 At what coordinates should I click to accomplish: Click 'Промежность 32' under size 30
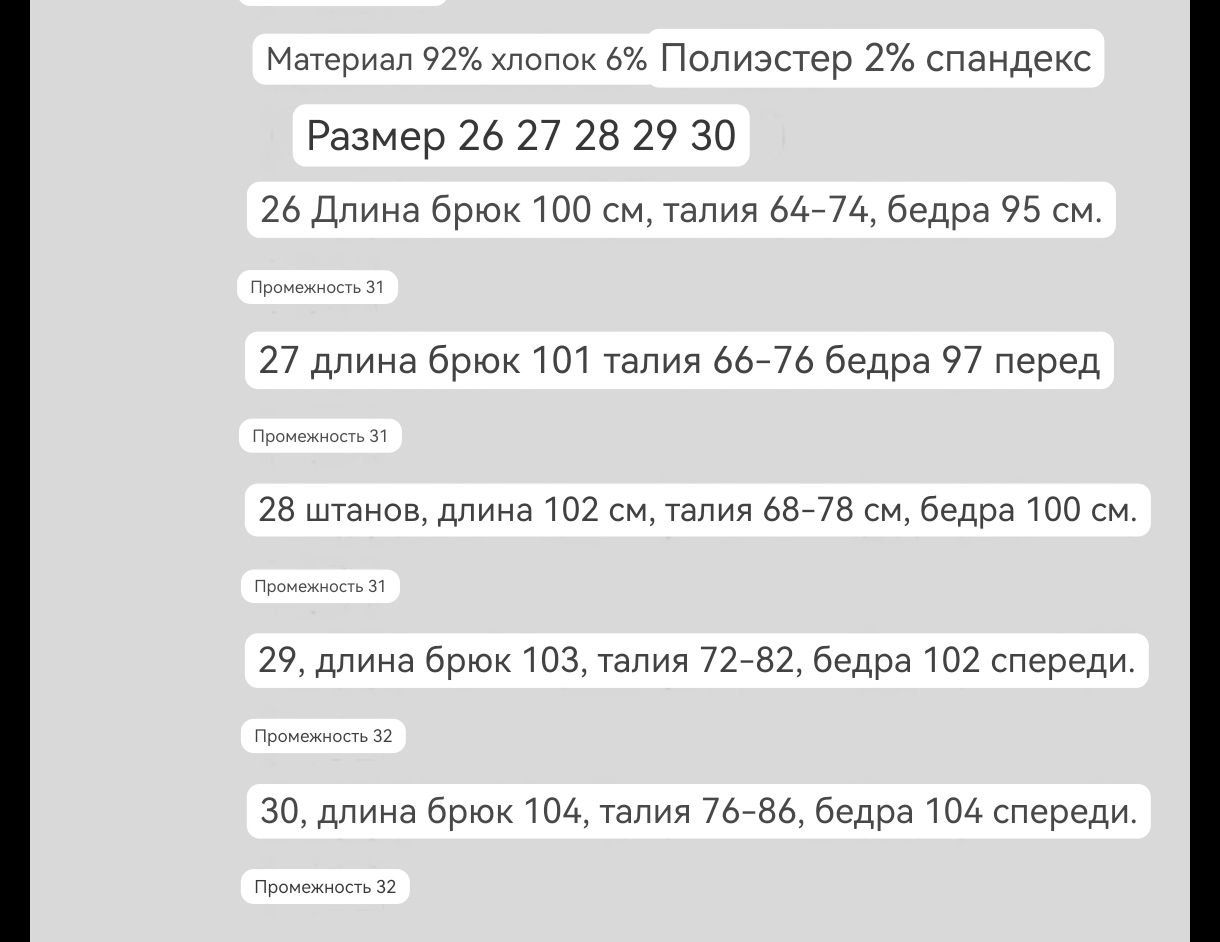(x=325, y=887)
